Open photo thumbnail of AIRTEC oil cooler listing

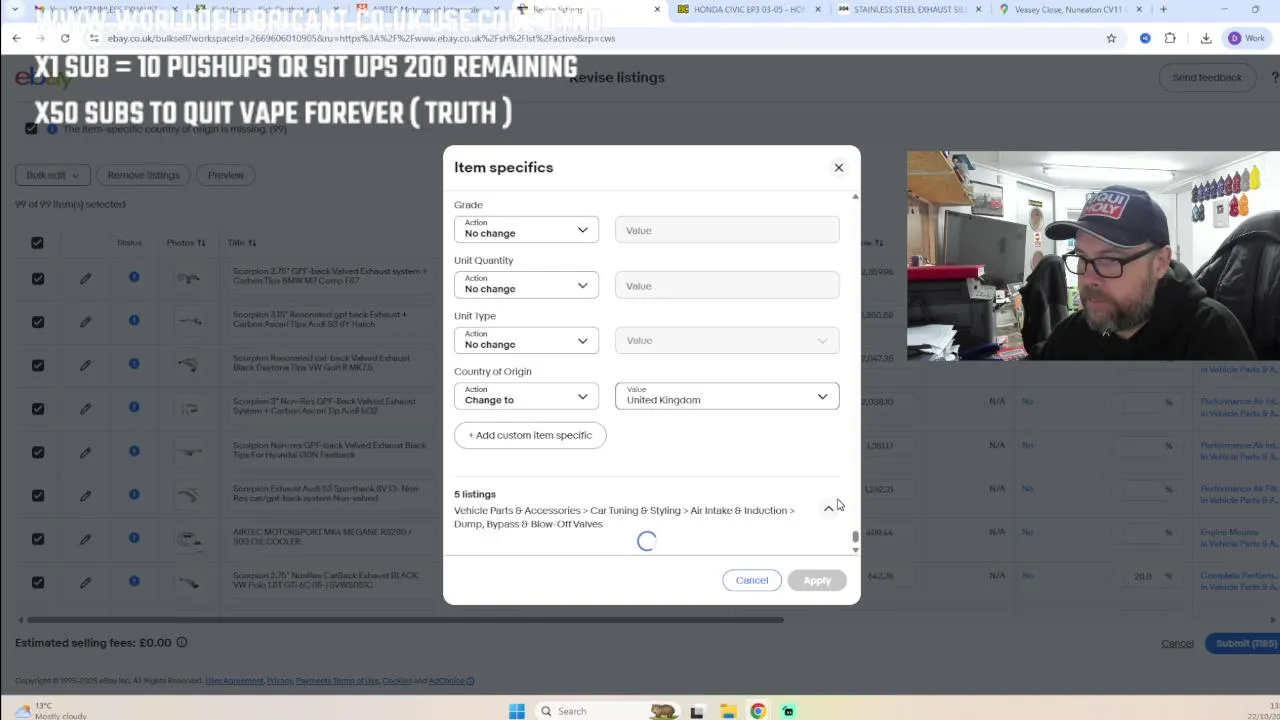tap(187, 539)
